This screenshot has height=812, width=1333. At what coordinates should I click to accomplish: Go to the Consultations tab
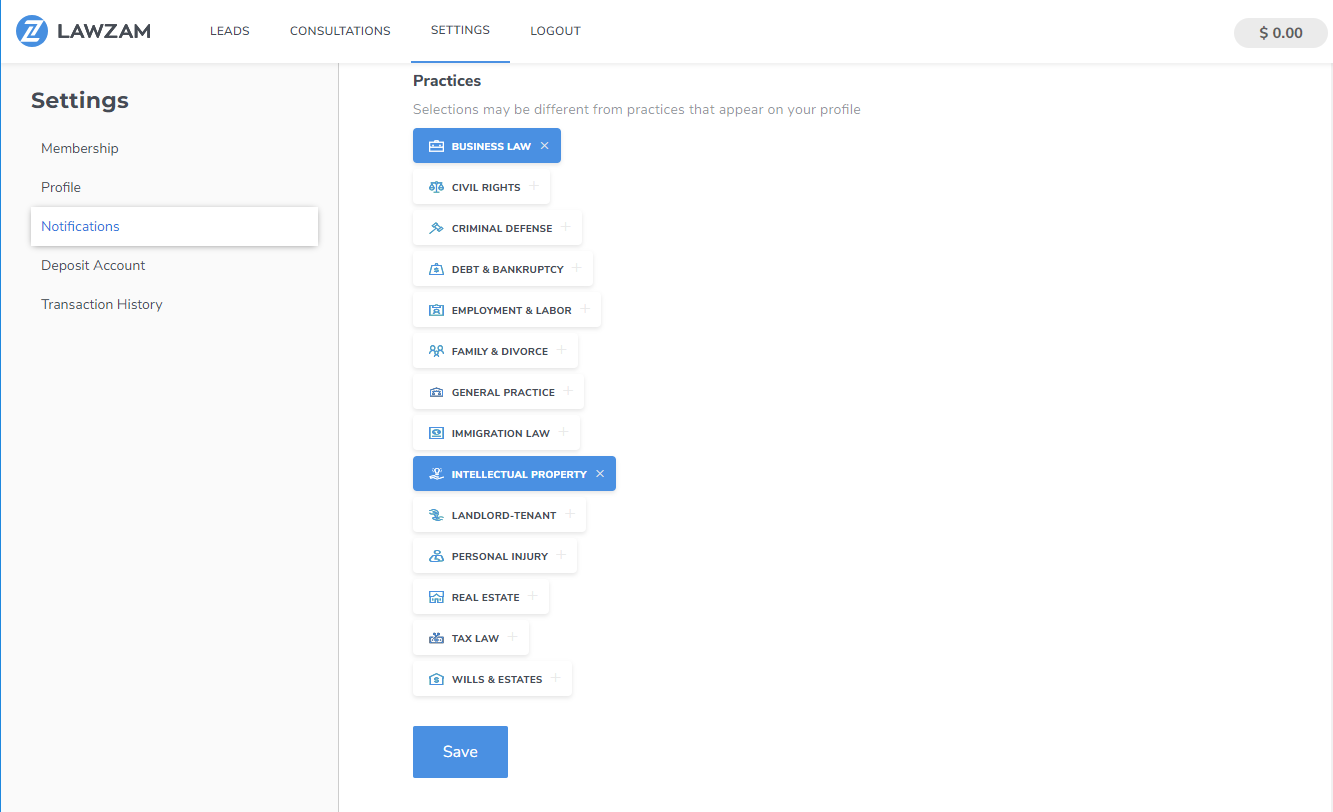(x=340, y=31)
